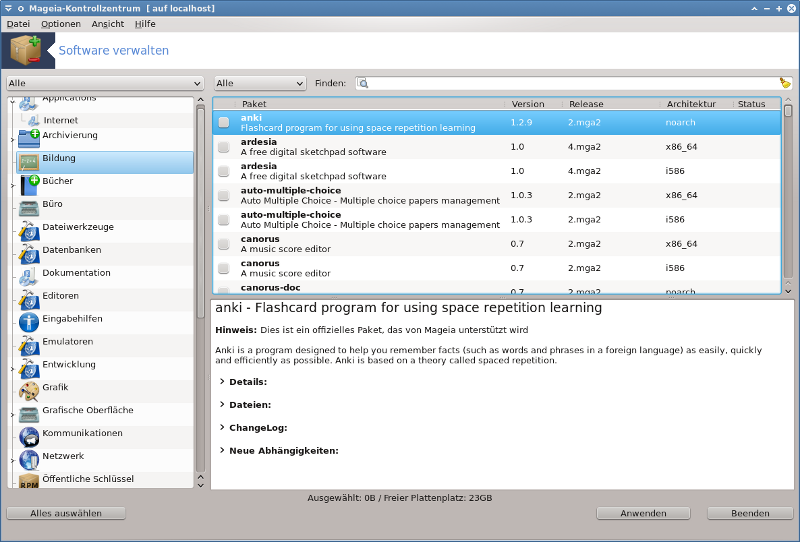Image resolution: width=800 pixels, height=542 pixels.
Task: Toggle ardesia i586 package checkbox
Action: tap(223, 171)
